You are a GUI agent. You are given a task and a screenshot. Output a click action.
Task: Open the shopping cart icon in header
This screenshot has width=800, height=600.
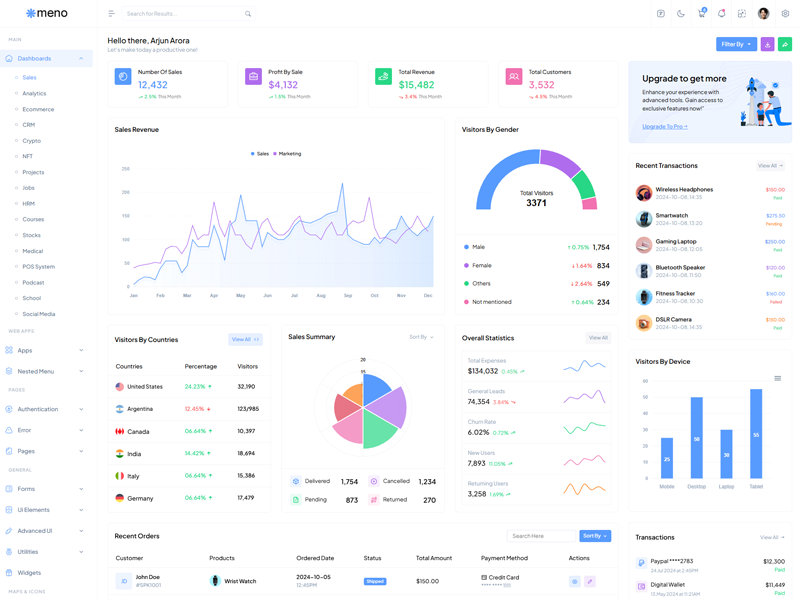coord(701,14)
